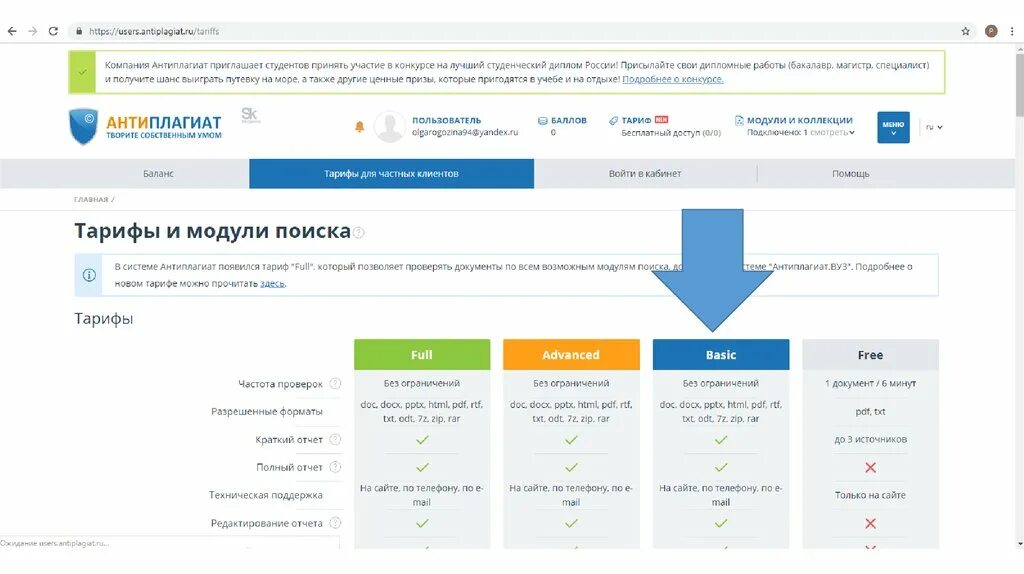Click Free column Полный отчет red cross
The image size is (1024, 574).
pos(871,468)
